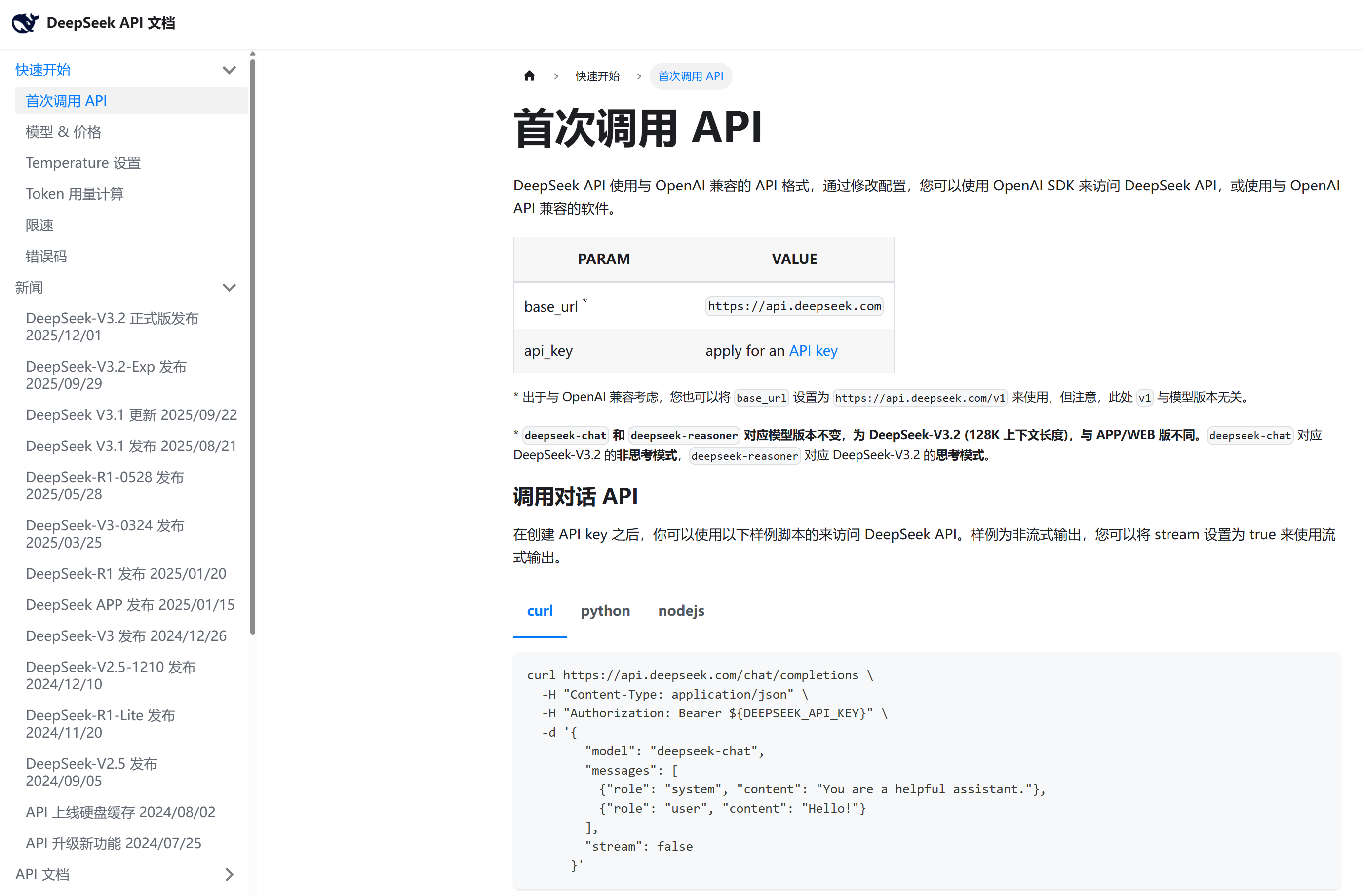Open 模型 & 价格 sidebar page

coord(64,132)
